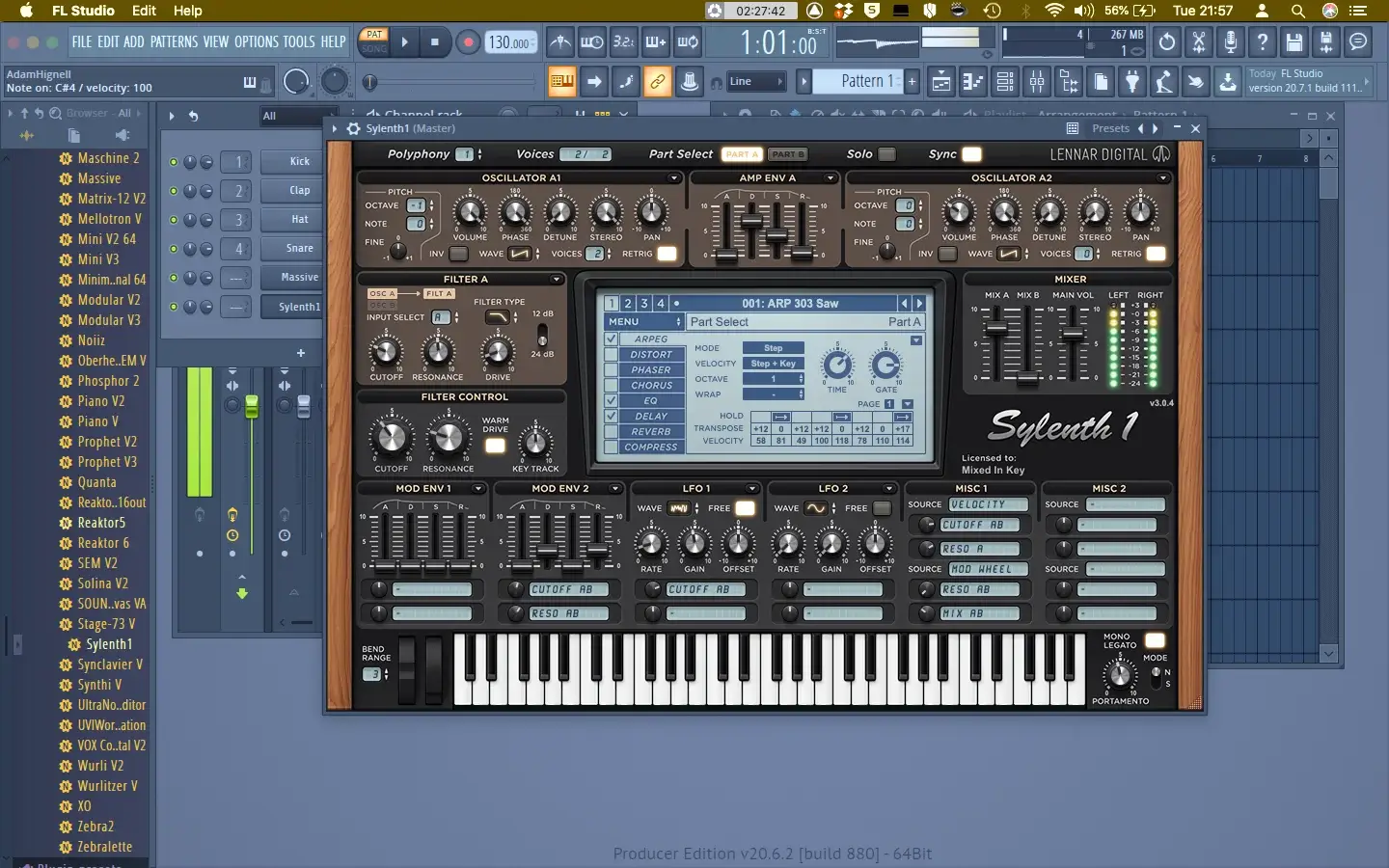This screenshot has width=1389, height=868.
Task: Open the Pattern 1 selector dropdown
Action: tap(858, 82)
